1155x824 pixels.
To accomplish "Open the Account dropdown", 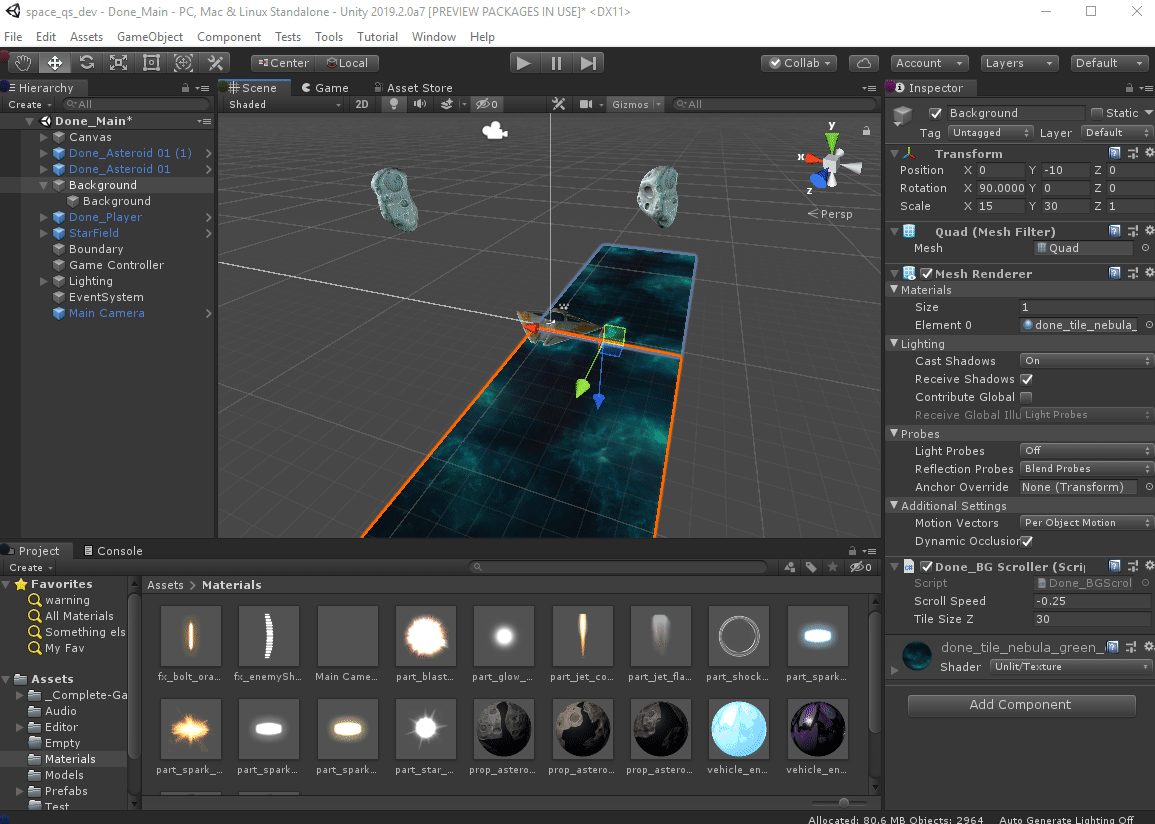I will 929,63.
